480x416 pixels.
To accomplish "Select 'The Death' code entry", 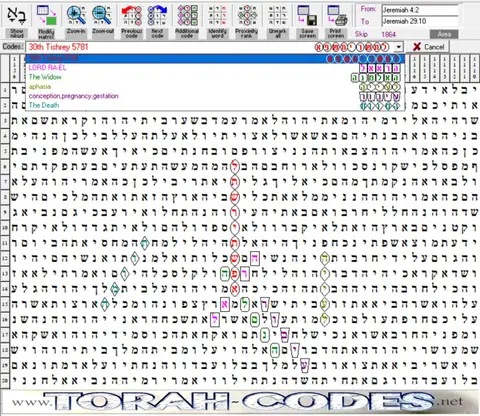I will (215, 105).
